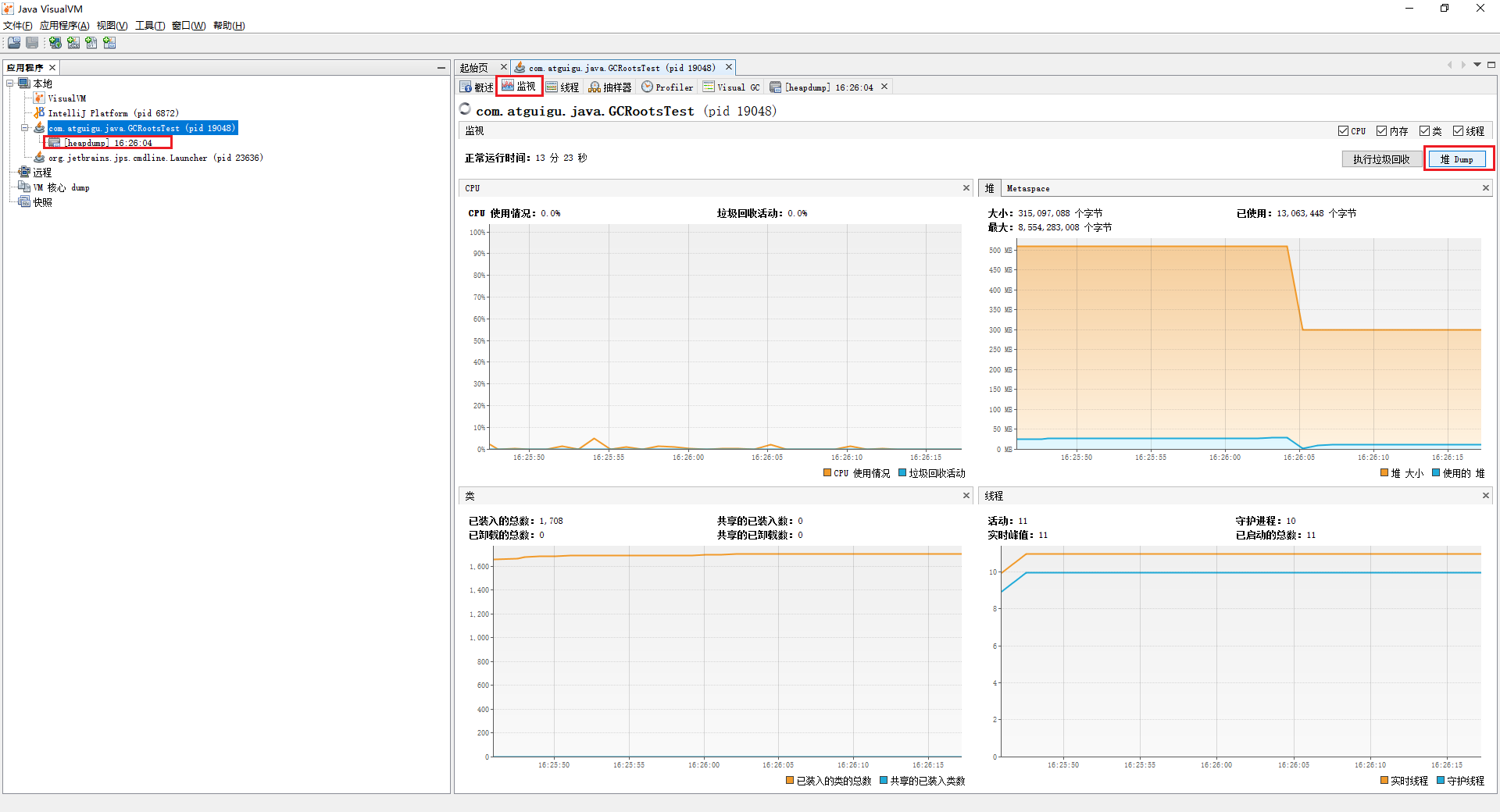
Task: Click the 执行垃圾回收 button
Action: click(x=1381, y=159)
